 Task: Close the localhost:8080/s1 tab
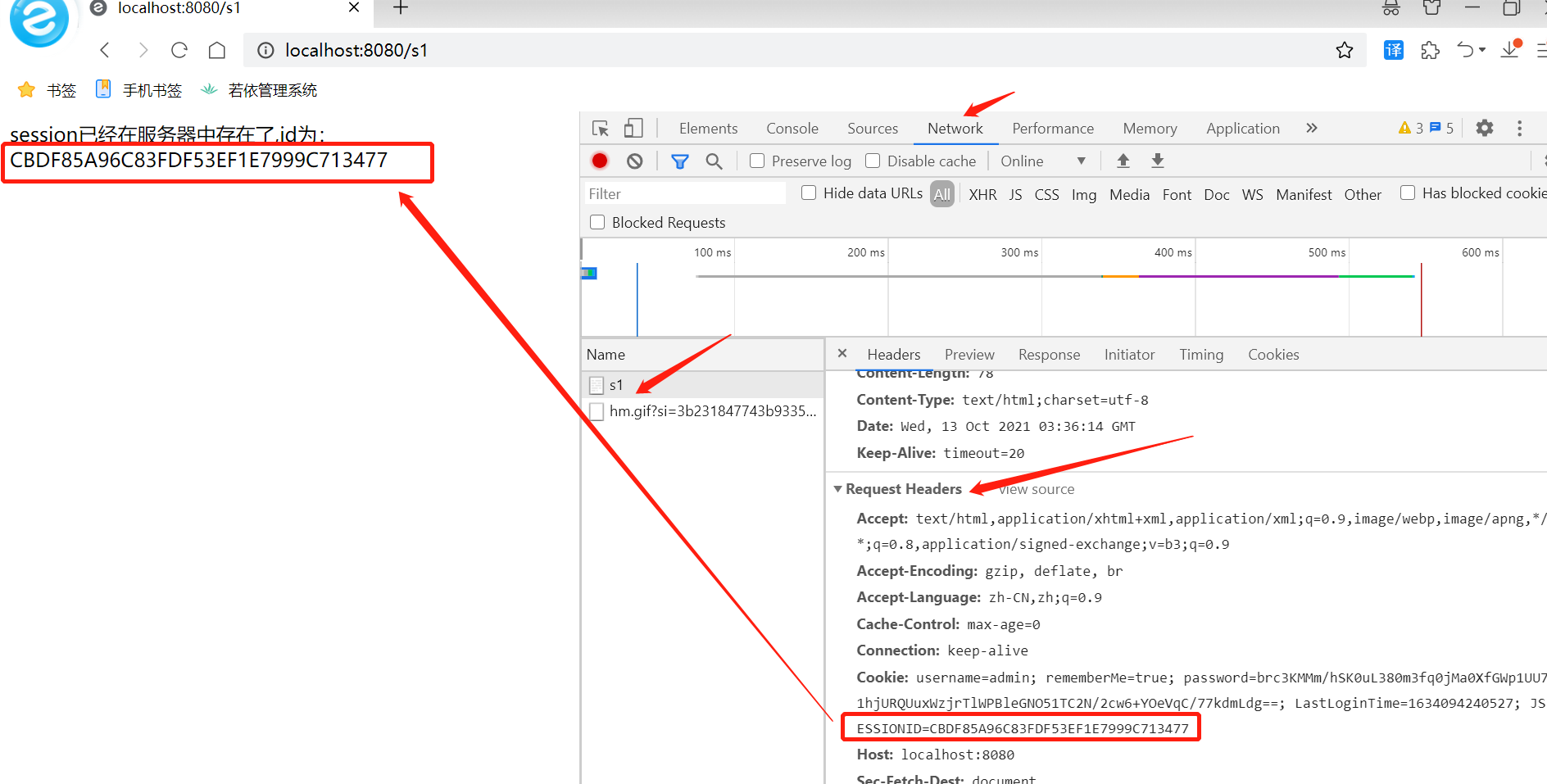click(x=354, y=7)
